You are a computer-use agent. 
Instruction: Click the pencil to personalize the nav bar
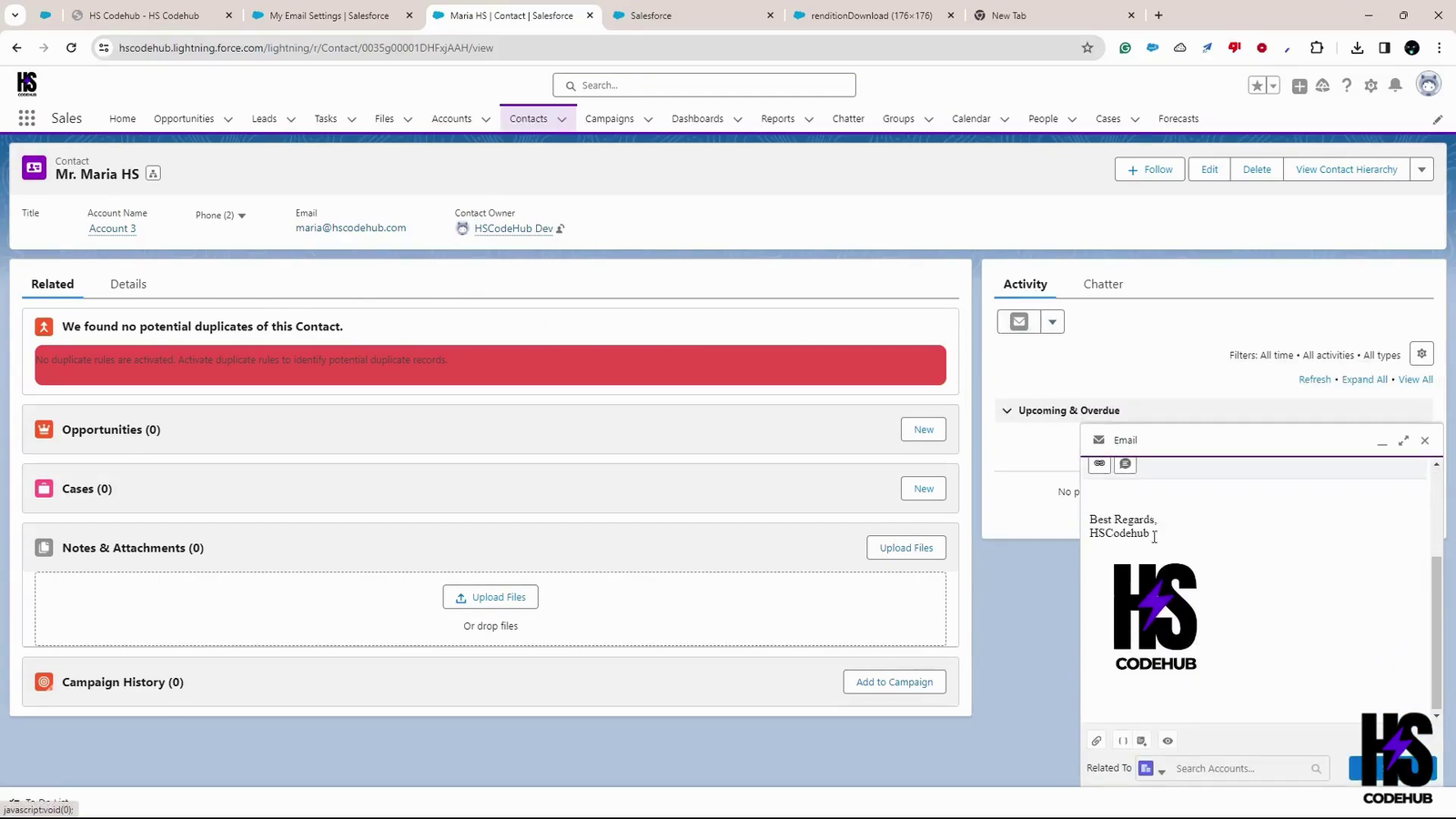1438,119
